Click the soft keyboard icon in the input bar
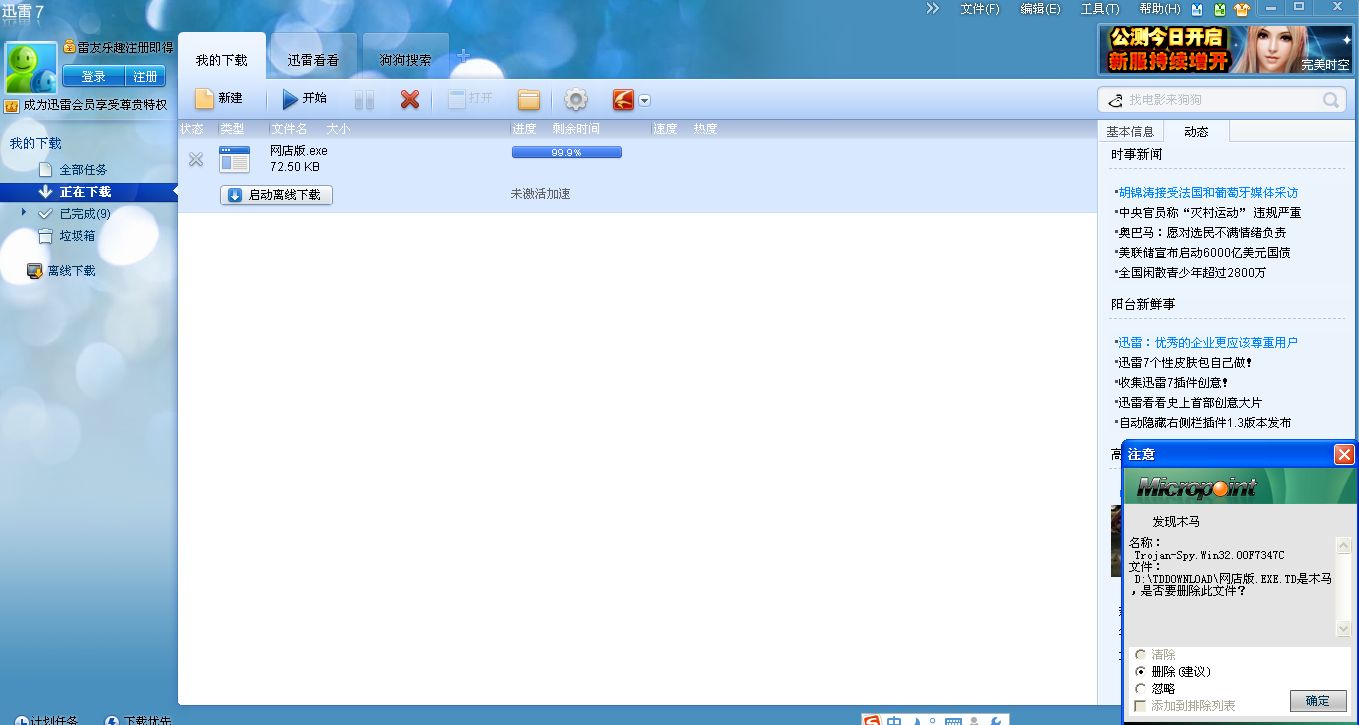This screenshot has width=1359, height=725. click(953, 720)
